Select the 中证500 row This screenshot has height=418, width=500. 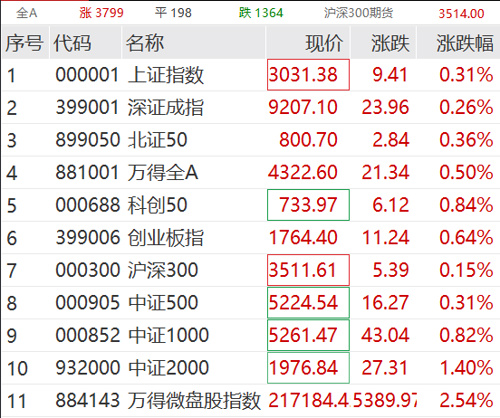[251, 302]
